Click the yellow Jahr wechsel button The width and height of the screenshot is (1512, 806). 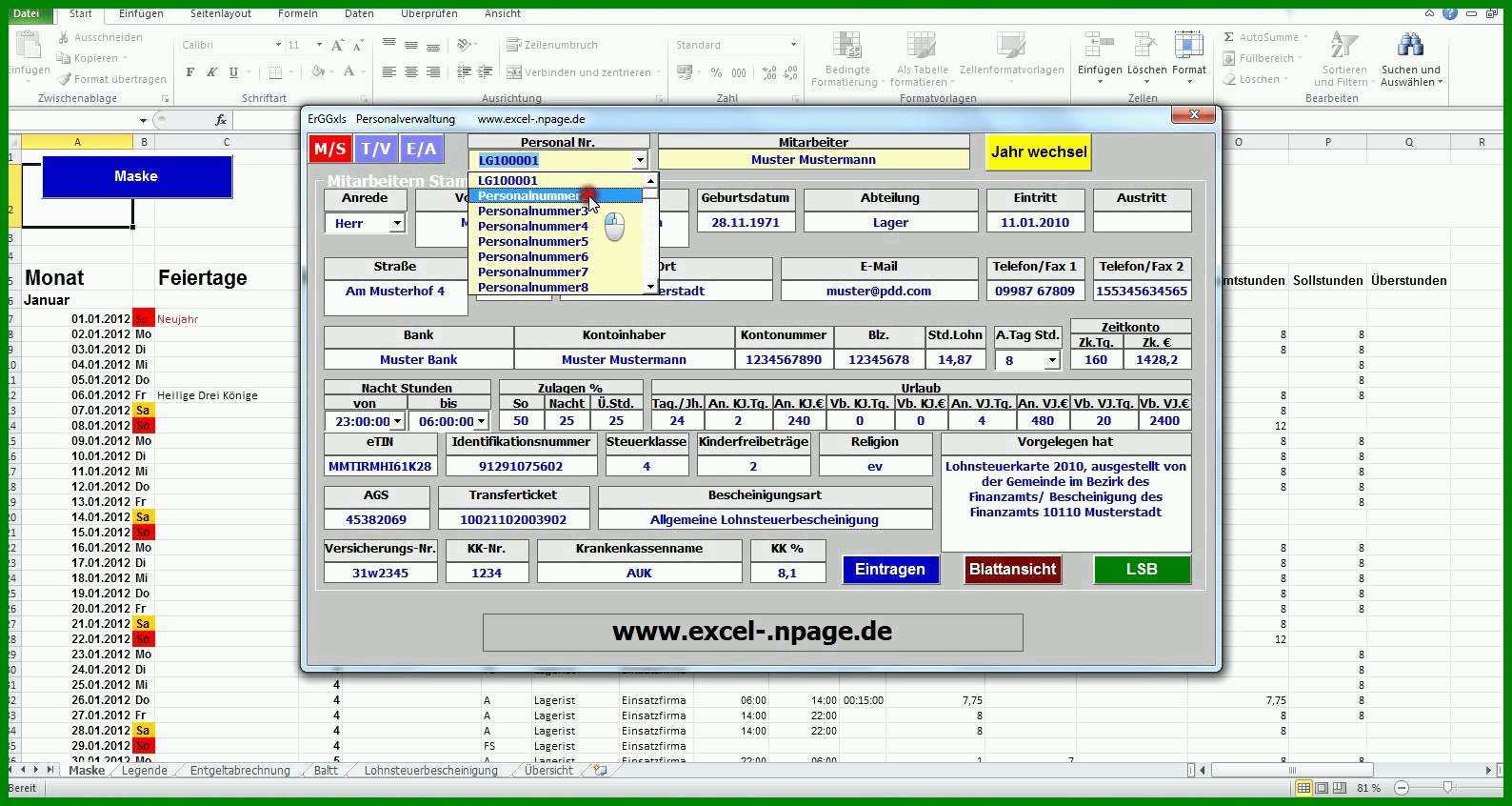point(1039,152)
